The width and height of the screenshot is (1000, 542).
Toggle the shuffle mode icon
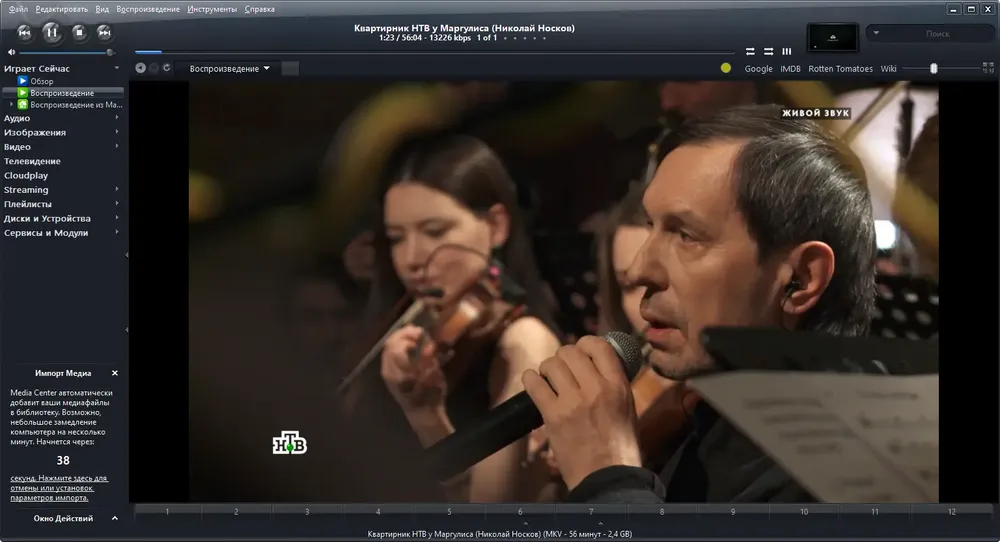[768, 51]
